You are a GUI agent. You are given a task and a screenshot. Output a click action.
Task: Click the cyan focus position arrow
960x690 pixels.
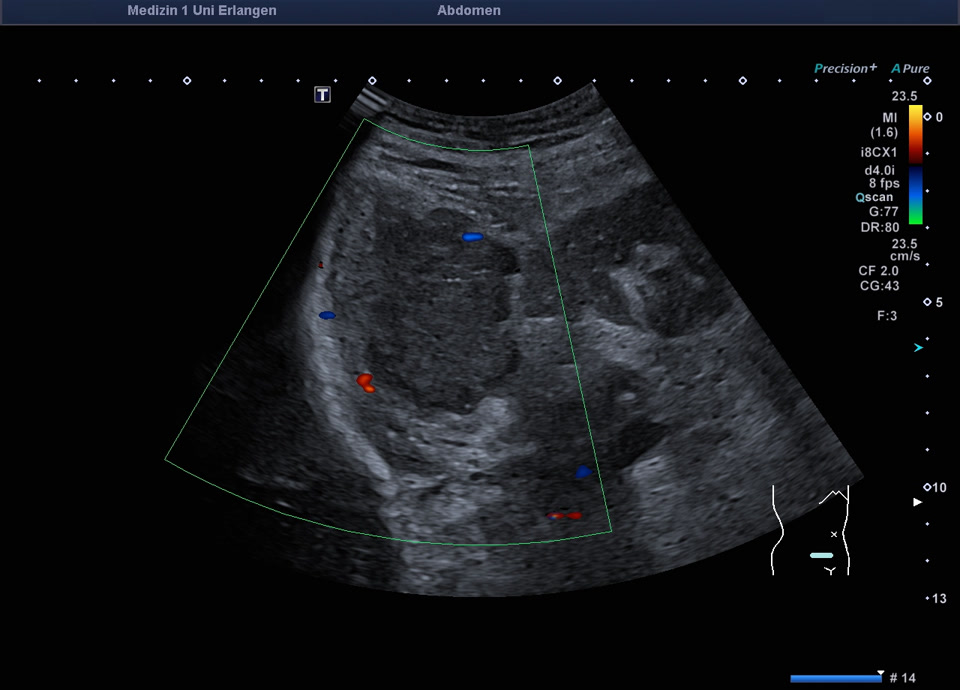(x=918, y=348)
